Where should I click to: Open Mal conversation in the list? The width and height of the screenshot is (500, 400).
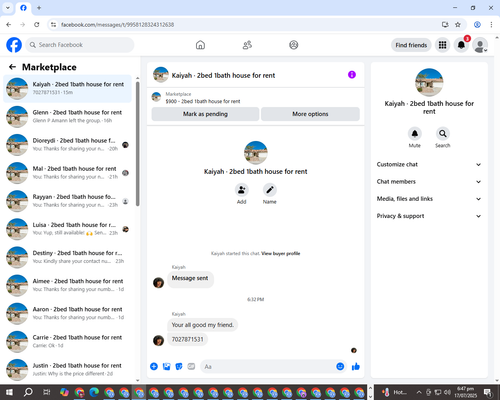67,173
